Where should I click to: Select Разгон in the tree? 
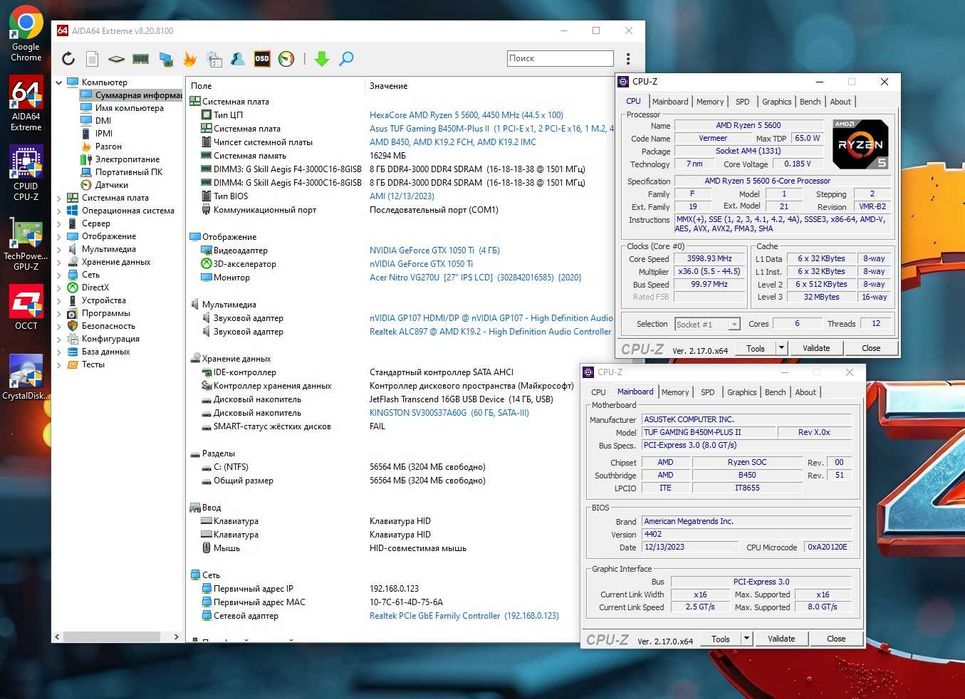[108, 146]
